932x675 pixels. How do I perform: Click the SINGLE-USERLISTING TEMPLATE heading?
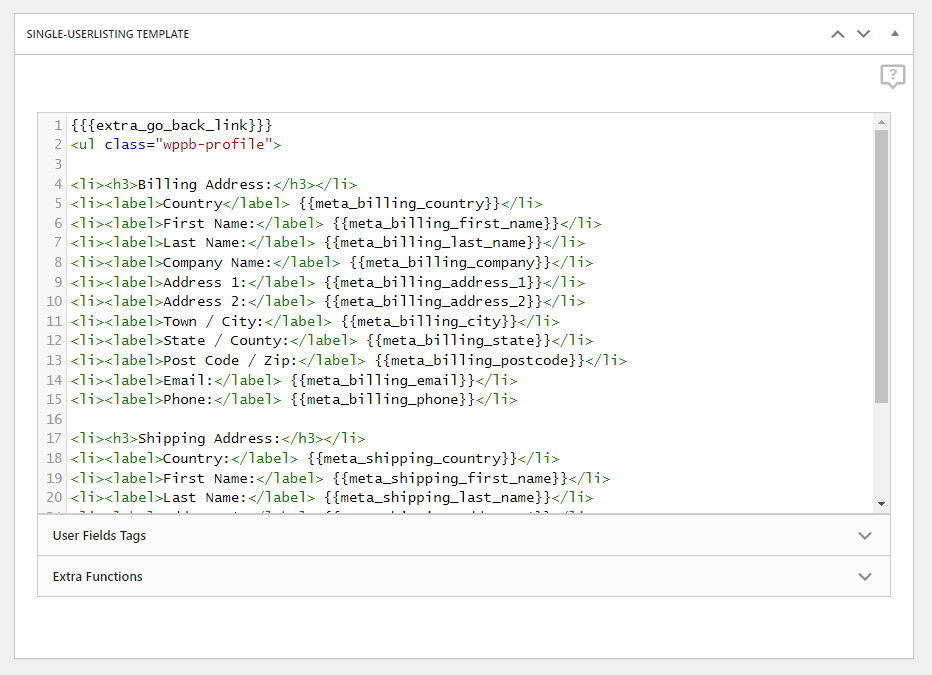108,34
